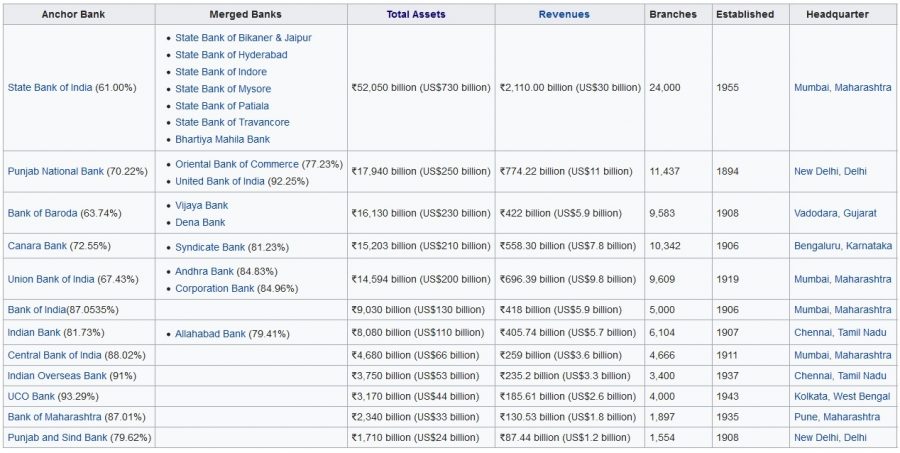900x453 pixels.
Task: Follow the State Bank of Hyderabad link
Action: tap(231, 55)
